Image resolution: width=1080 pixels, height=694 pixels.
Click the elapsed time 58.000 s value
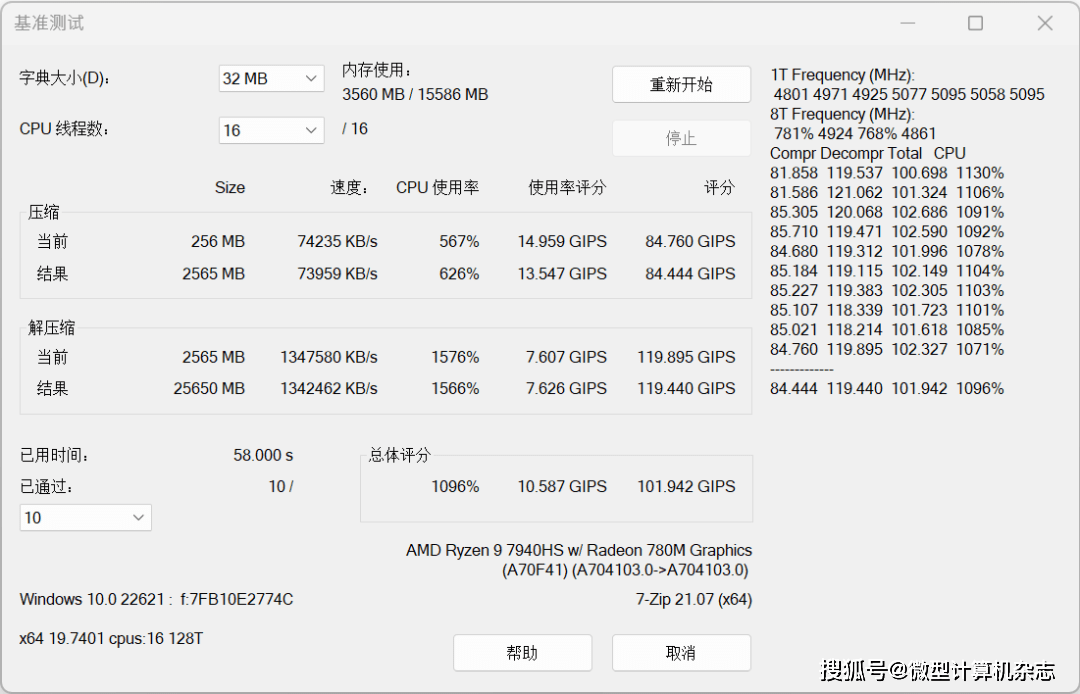(262, 454)
